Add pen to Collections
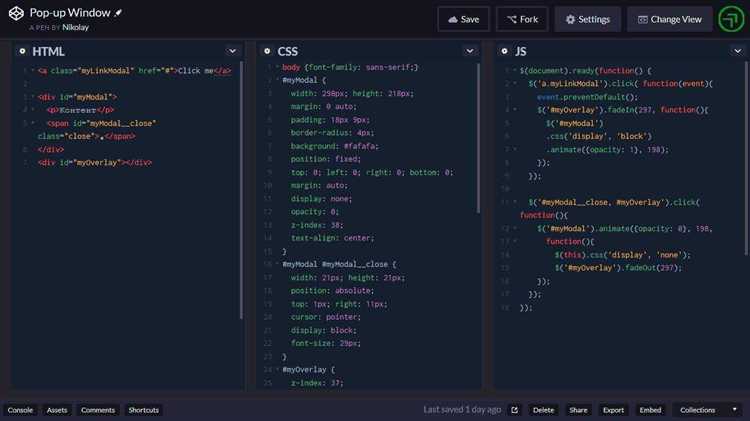 (697, 410)
